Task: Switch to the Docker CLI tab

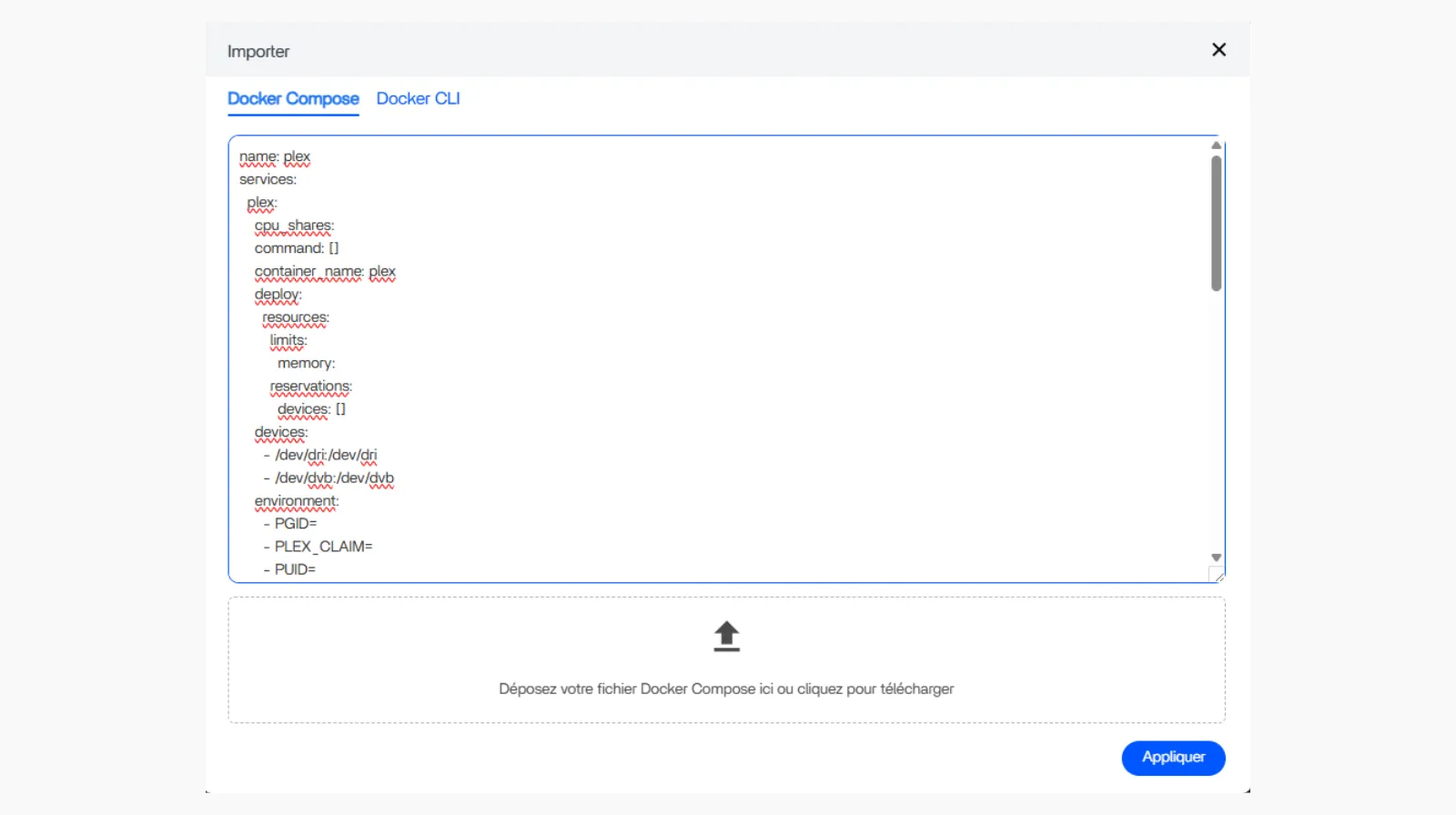Action: [418, 98]
